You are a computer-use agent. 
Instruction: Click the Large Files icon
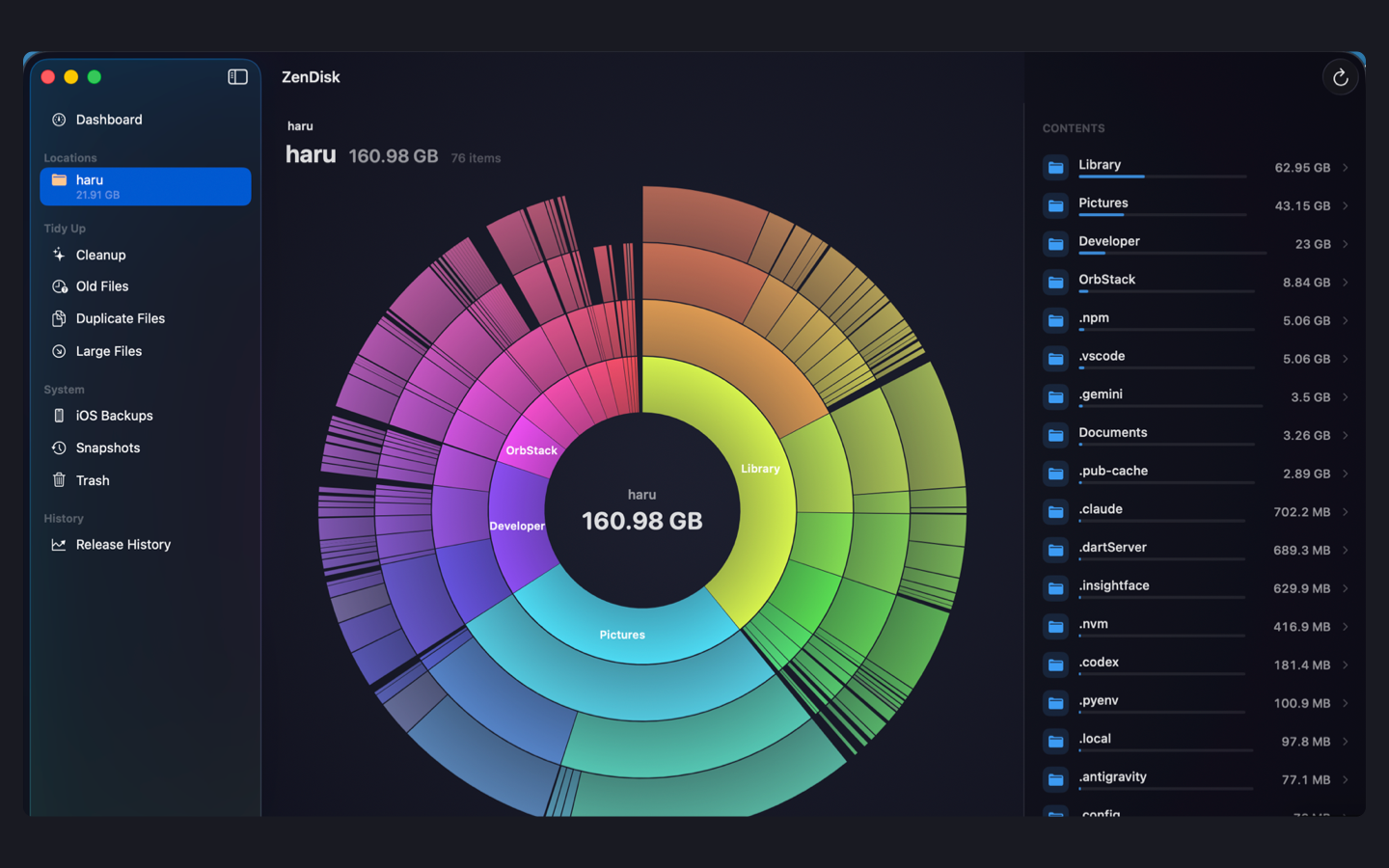click(59, 351)
